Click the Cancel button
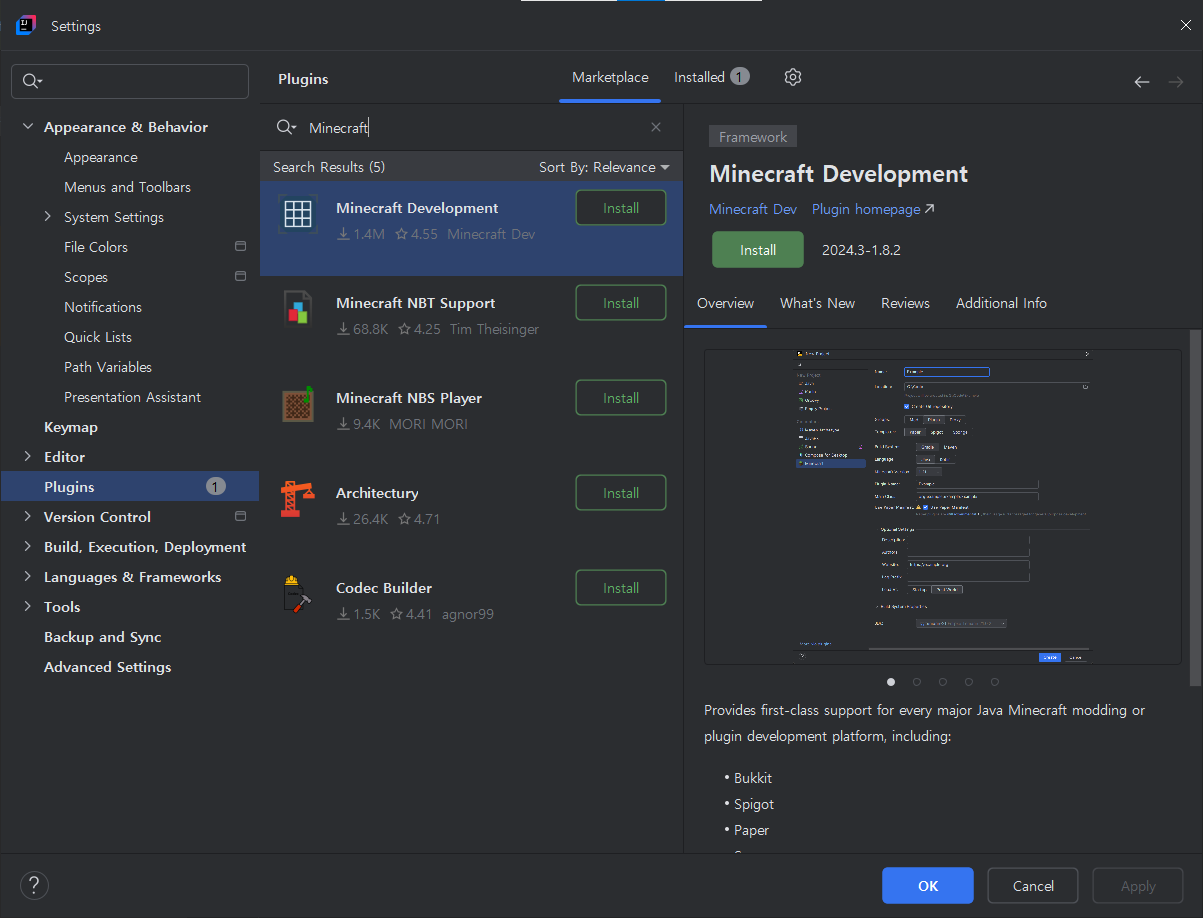1203x918 pixels. pos(1033,886)
